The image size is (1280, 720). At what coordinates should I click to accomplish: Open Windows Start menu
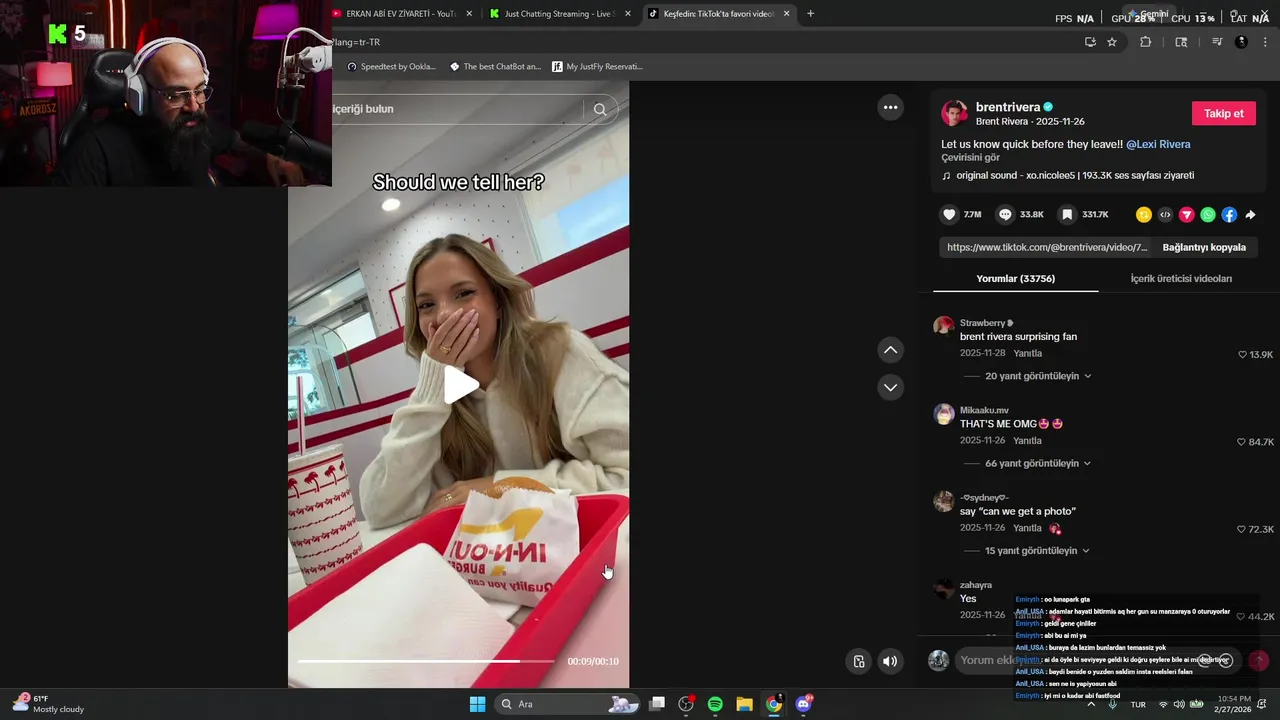[x=477, y=704]
